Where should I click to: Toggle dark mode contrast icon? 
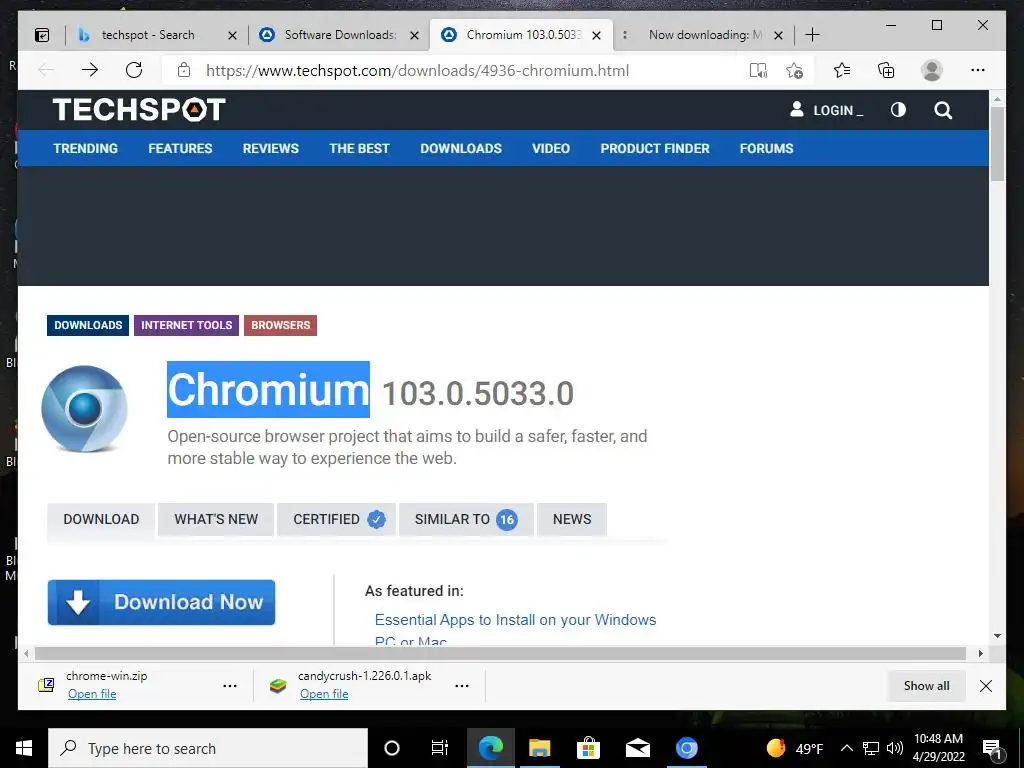click(x=899, y=110)
